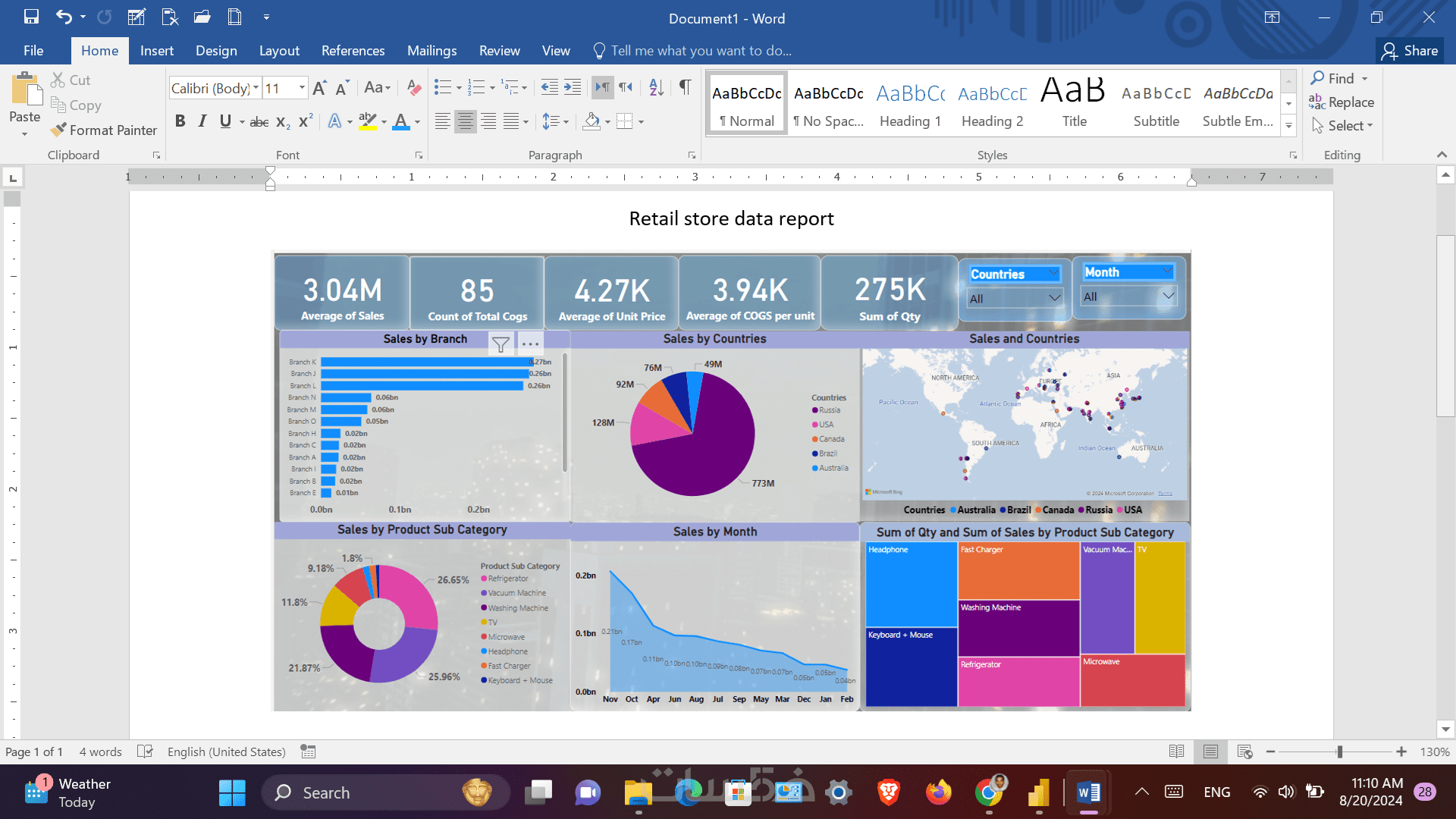Click the Replace button
The height and width of the screenshot is (819, 1456).
(1341, 102)
